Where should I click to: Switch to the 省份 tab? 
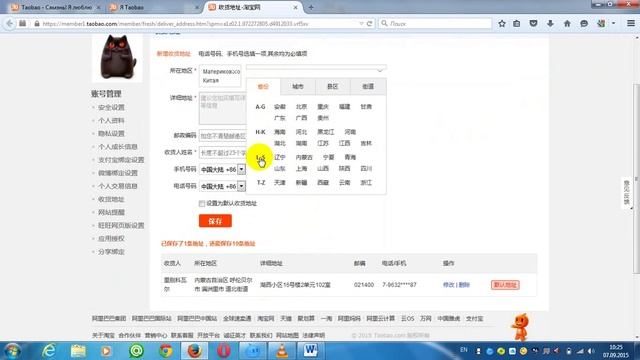263,87
